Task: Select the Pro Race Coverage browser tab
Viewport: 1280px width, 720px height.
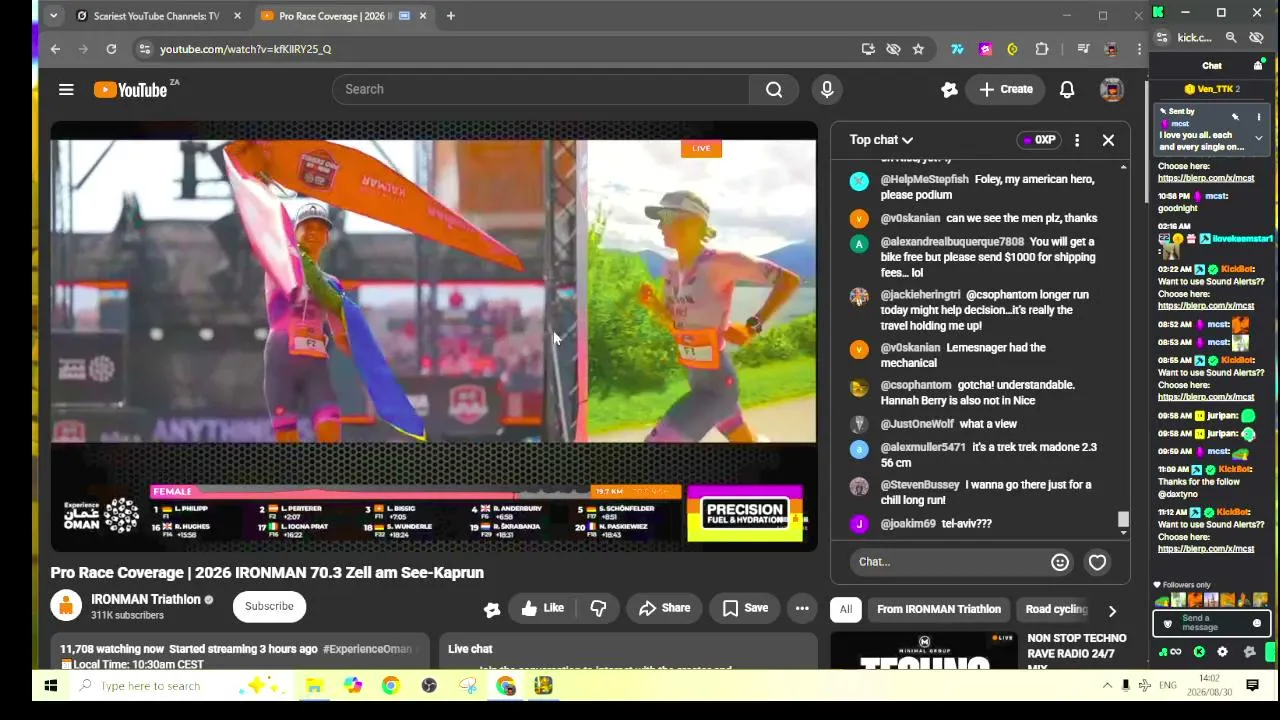Action: 344,16
